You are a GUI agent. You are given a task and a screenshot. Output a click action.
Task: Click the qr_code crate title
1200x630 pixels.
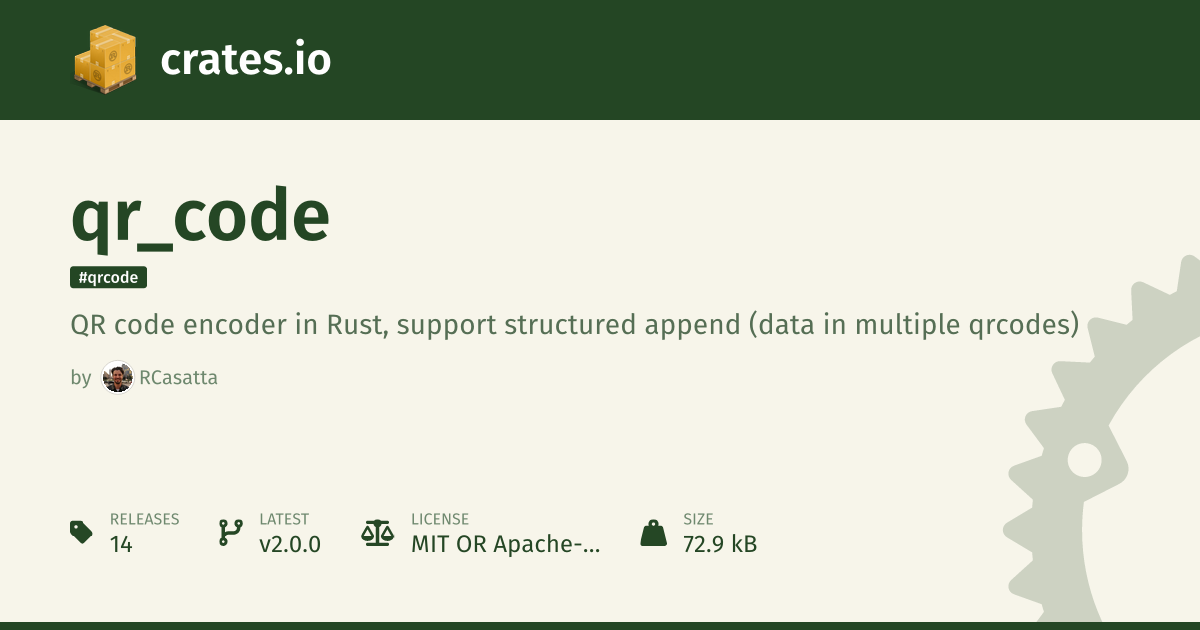(200, 215)
